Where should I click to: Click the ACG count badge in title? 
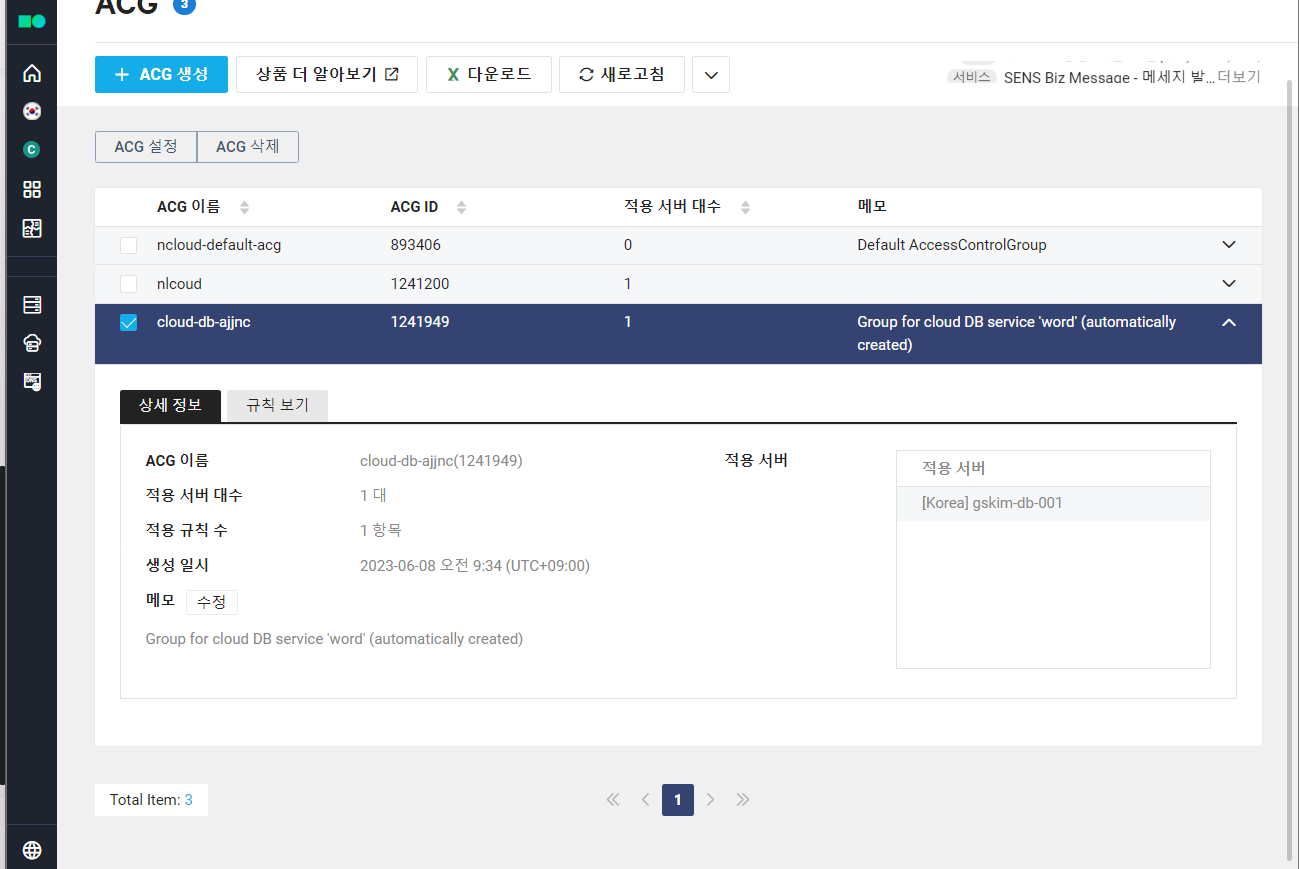point(184,6)
